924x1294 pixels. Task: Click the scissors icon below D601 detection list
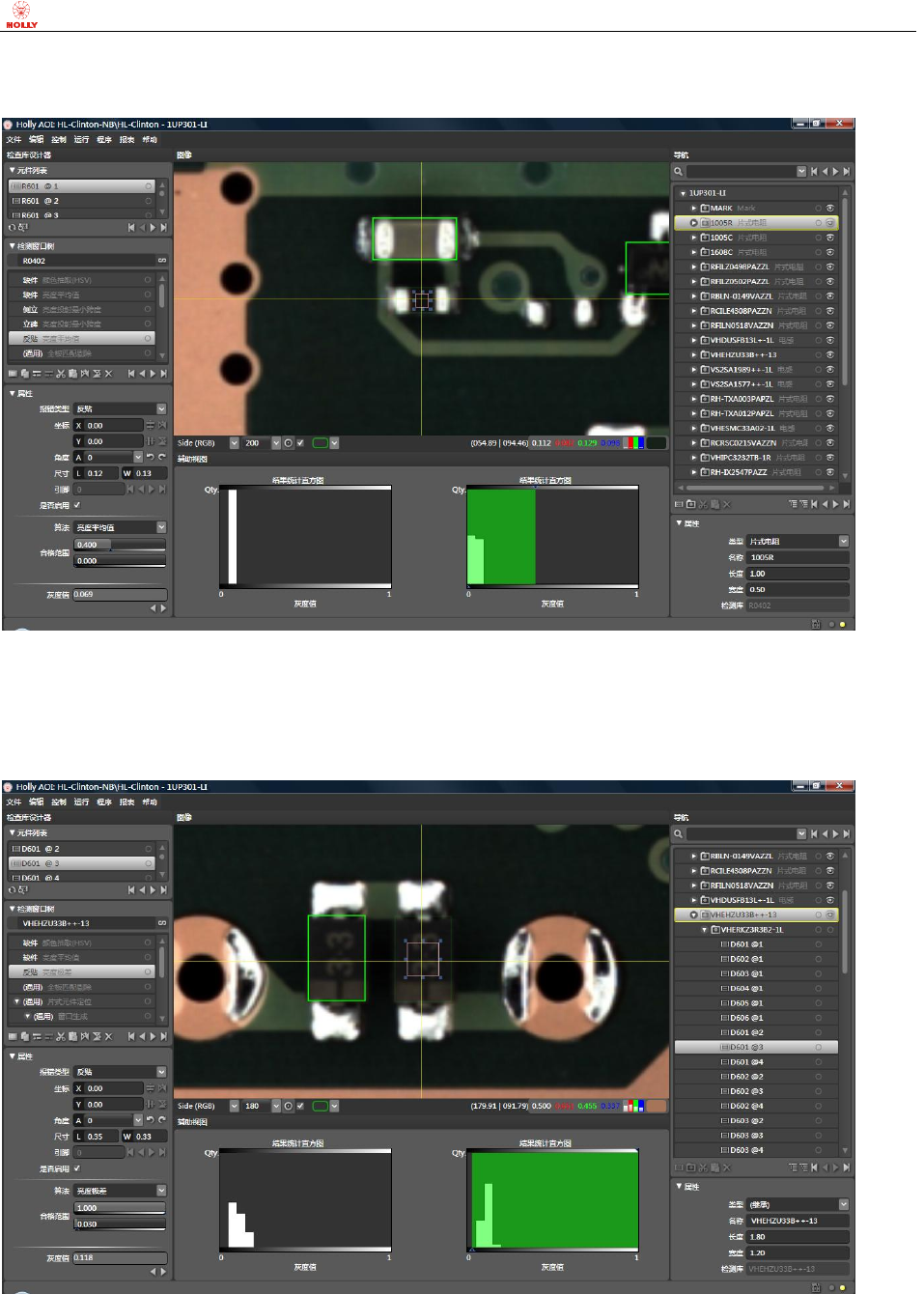pos(60,1036)
